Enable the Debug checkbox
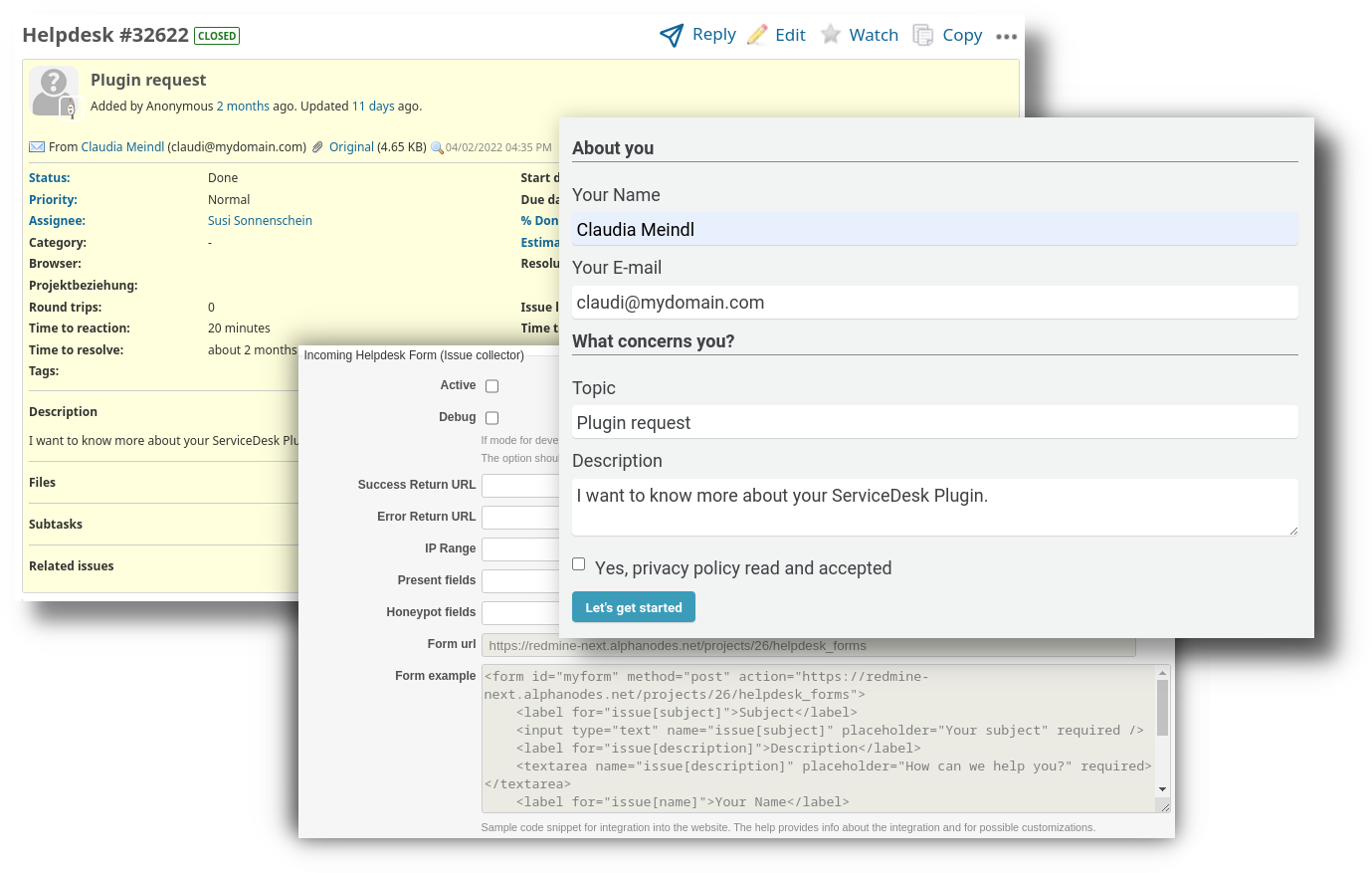The image size is (1372, 873). point(491,417)
